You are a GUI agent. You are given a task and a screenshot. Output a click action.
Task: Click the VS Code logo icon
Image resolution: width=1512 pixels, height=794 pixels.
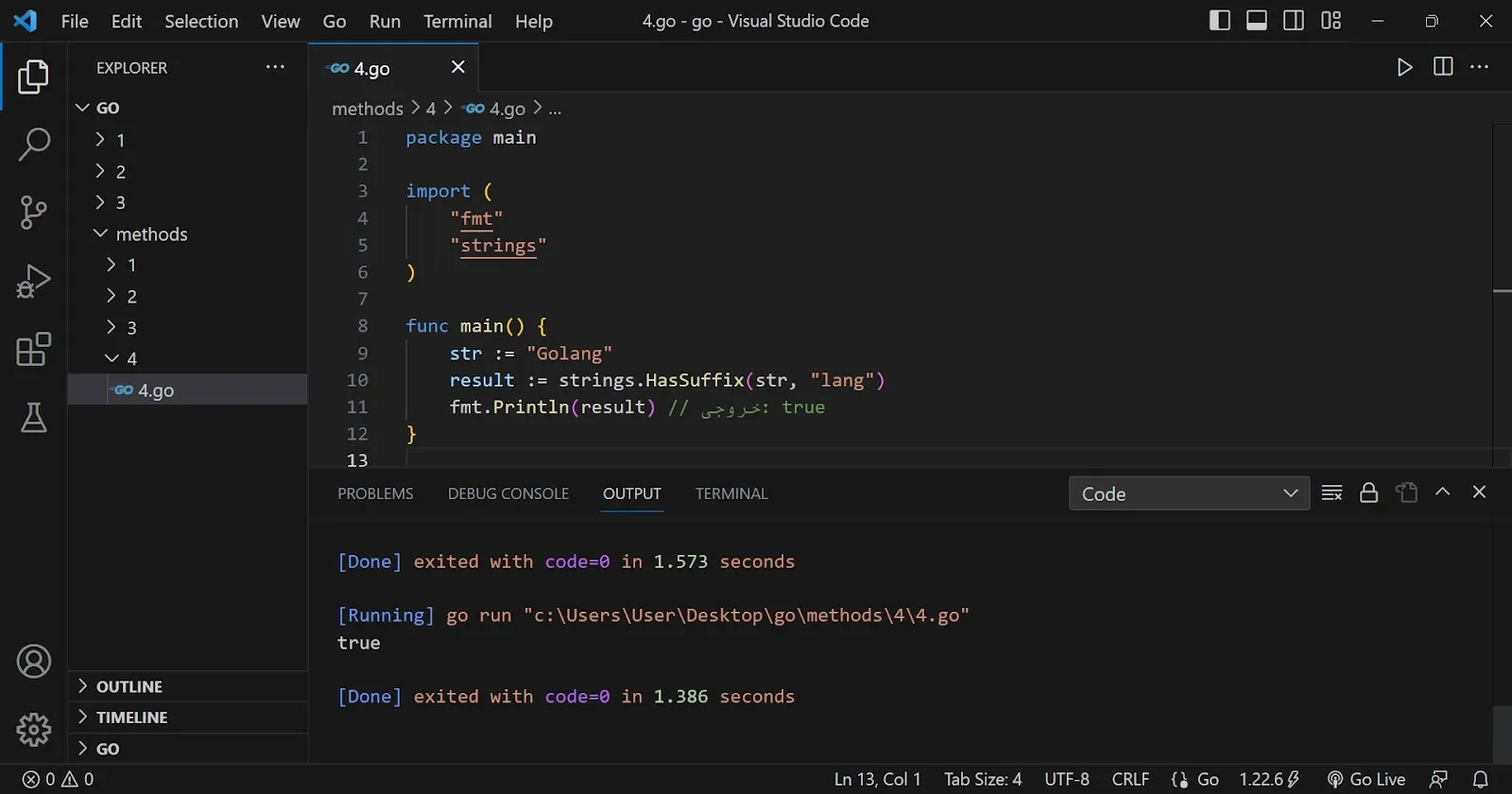26,21
